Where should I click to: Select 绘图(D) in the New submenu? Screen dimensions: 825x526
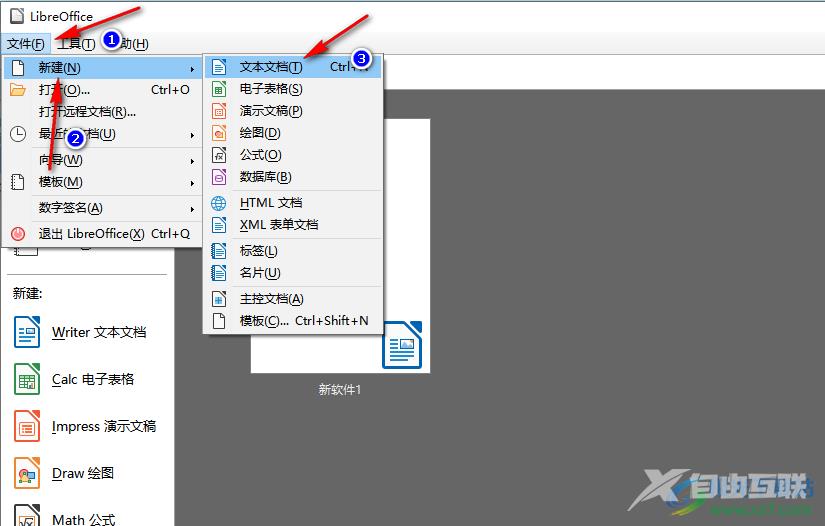293,133
